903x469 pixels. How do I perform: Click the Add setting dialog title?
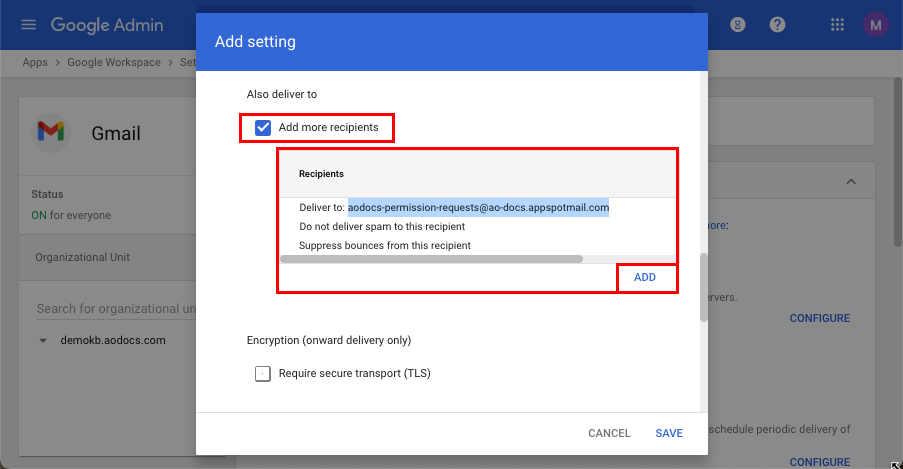pyautogui.click(x=255, y=41)
